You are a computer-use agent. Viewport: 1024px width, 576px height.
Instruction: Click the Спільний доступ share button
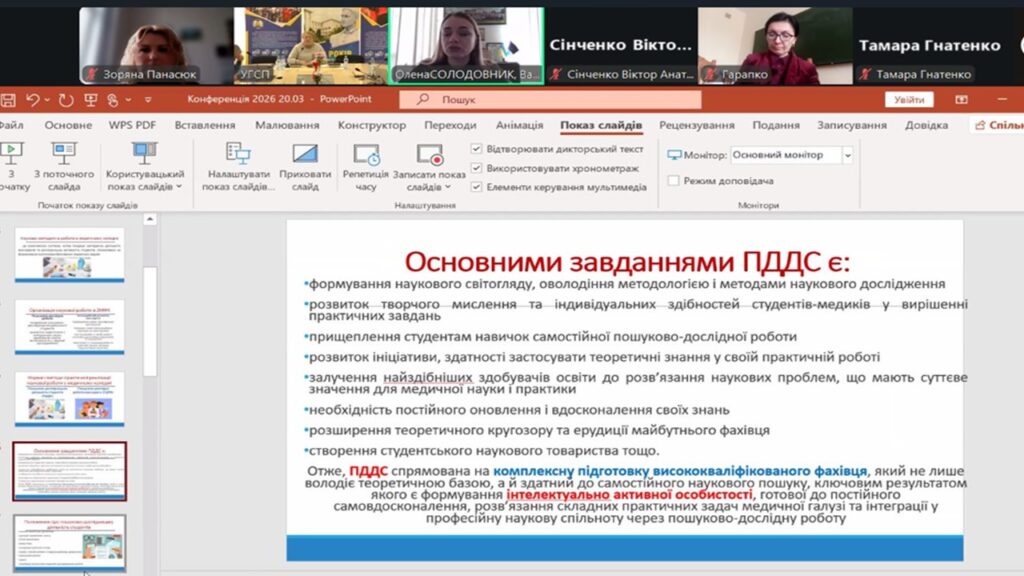(x=998, y=125)
